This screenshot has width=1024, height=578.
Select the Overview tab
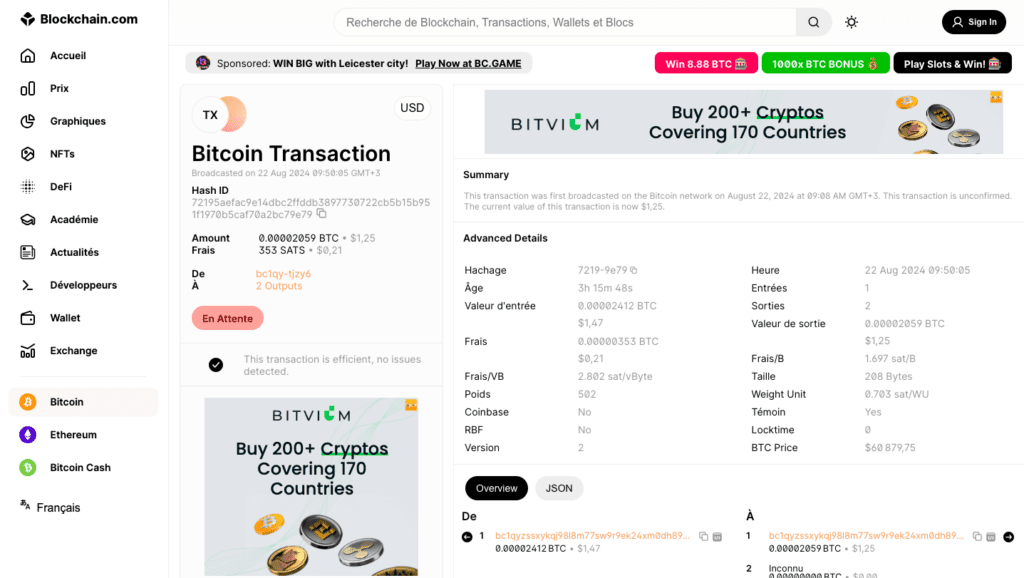click(496, 488)
